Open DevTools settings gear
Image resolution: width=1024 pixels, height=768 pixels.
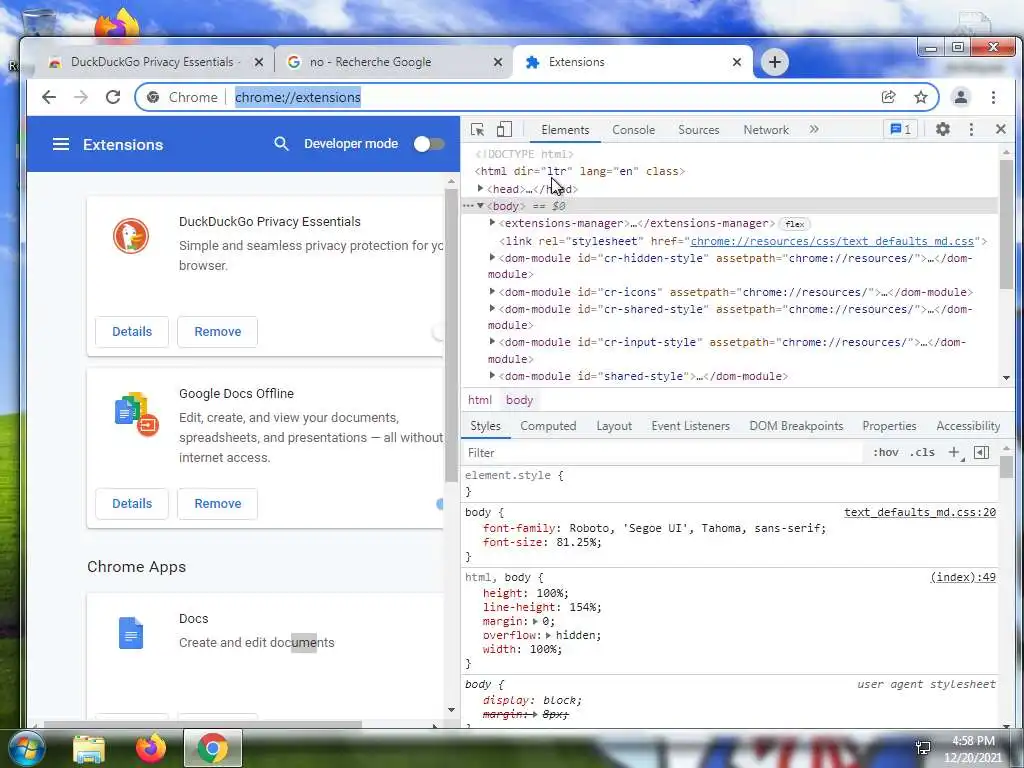pos(942,129)
